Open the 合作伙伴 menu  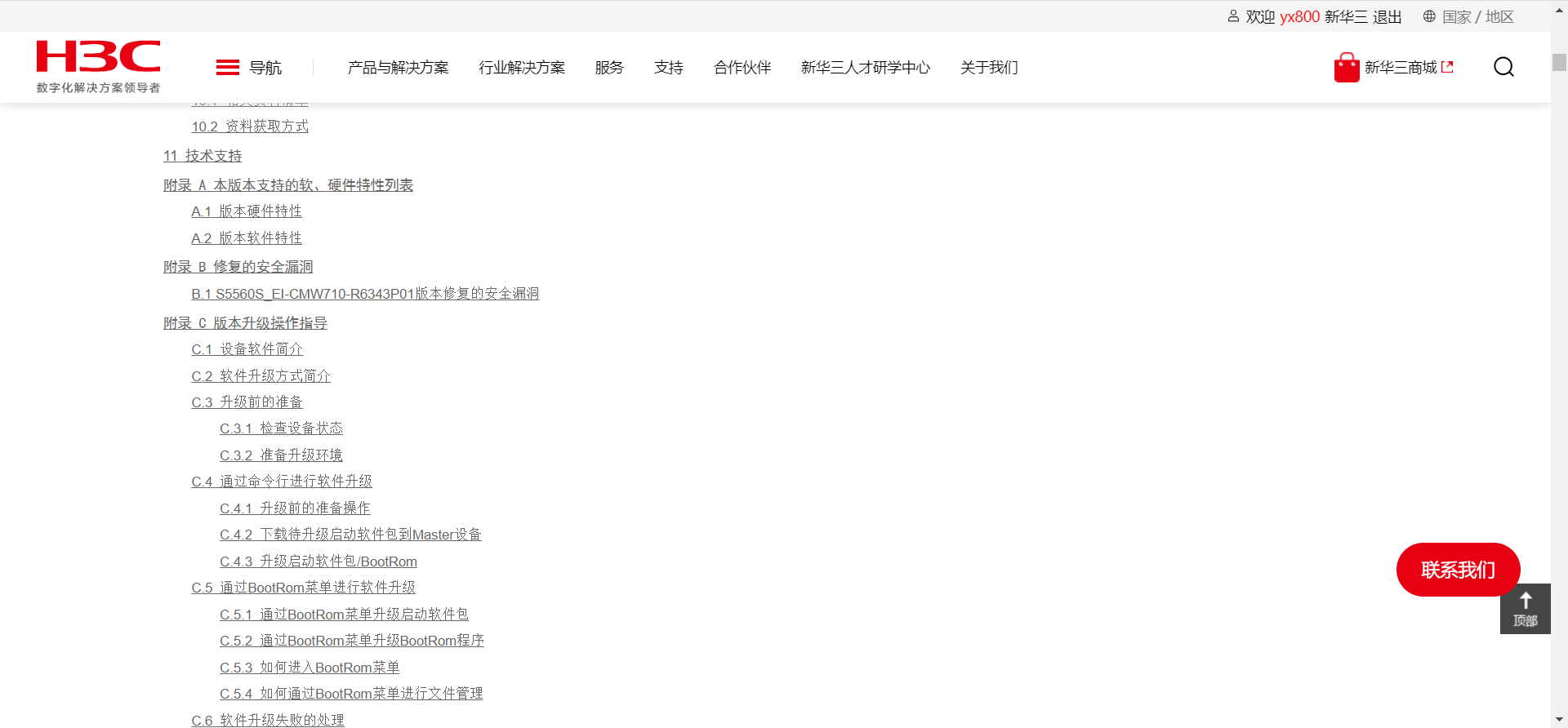[742, 68]
